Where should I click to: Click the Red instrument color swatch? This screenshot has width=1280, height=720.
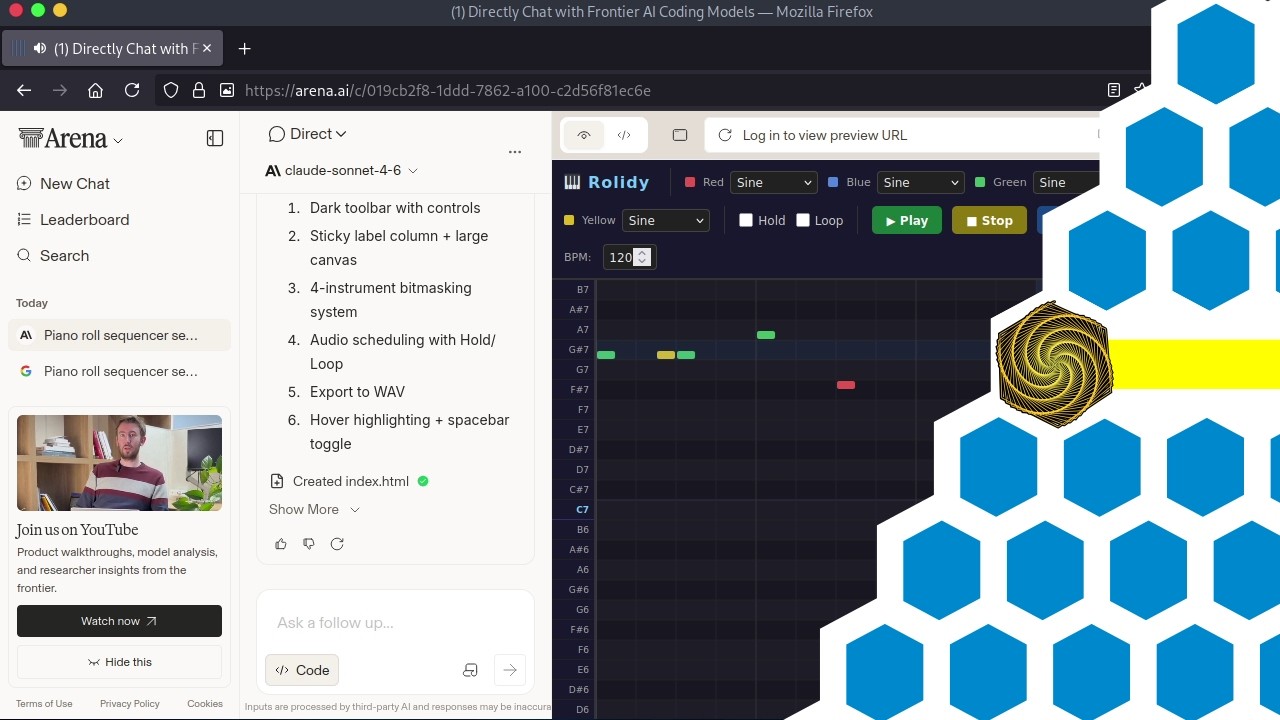[x=690, y=182]
